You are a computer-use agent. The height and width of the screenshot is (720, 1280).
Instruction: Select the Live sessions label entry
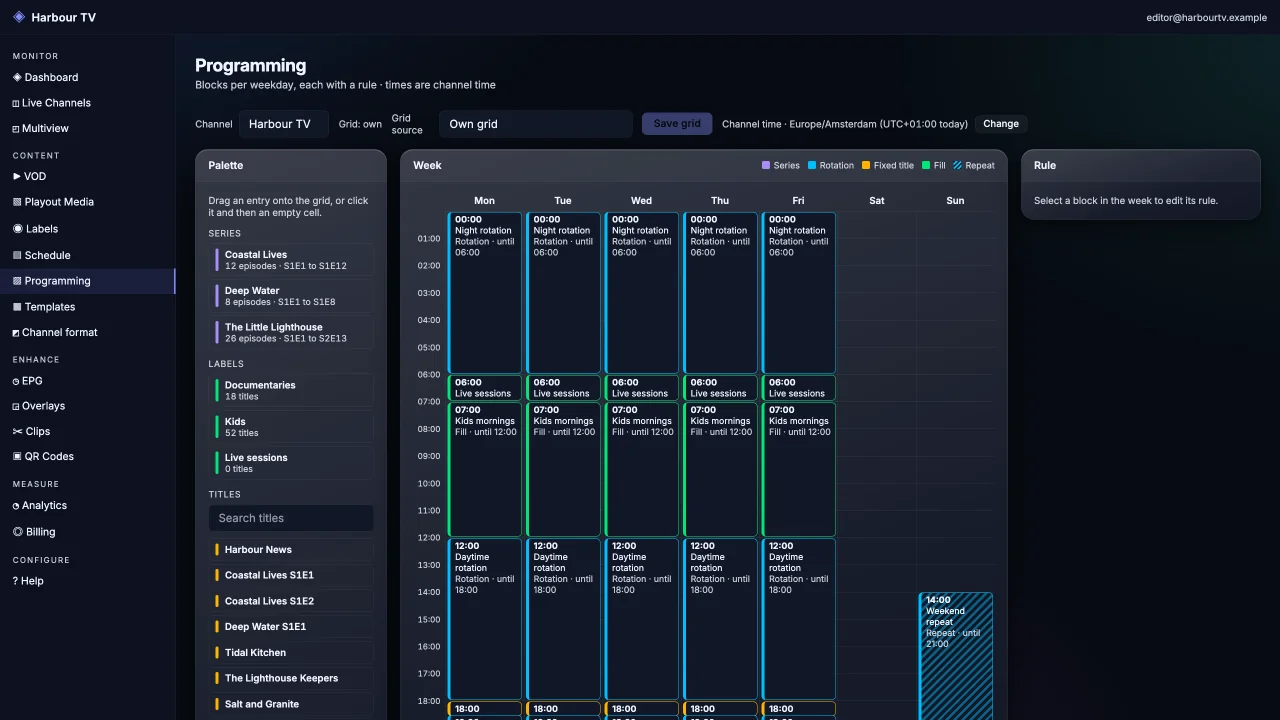point(291,462)
